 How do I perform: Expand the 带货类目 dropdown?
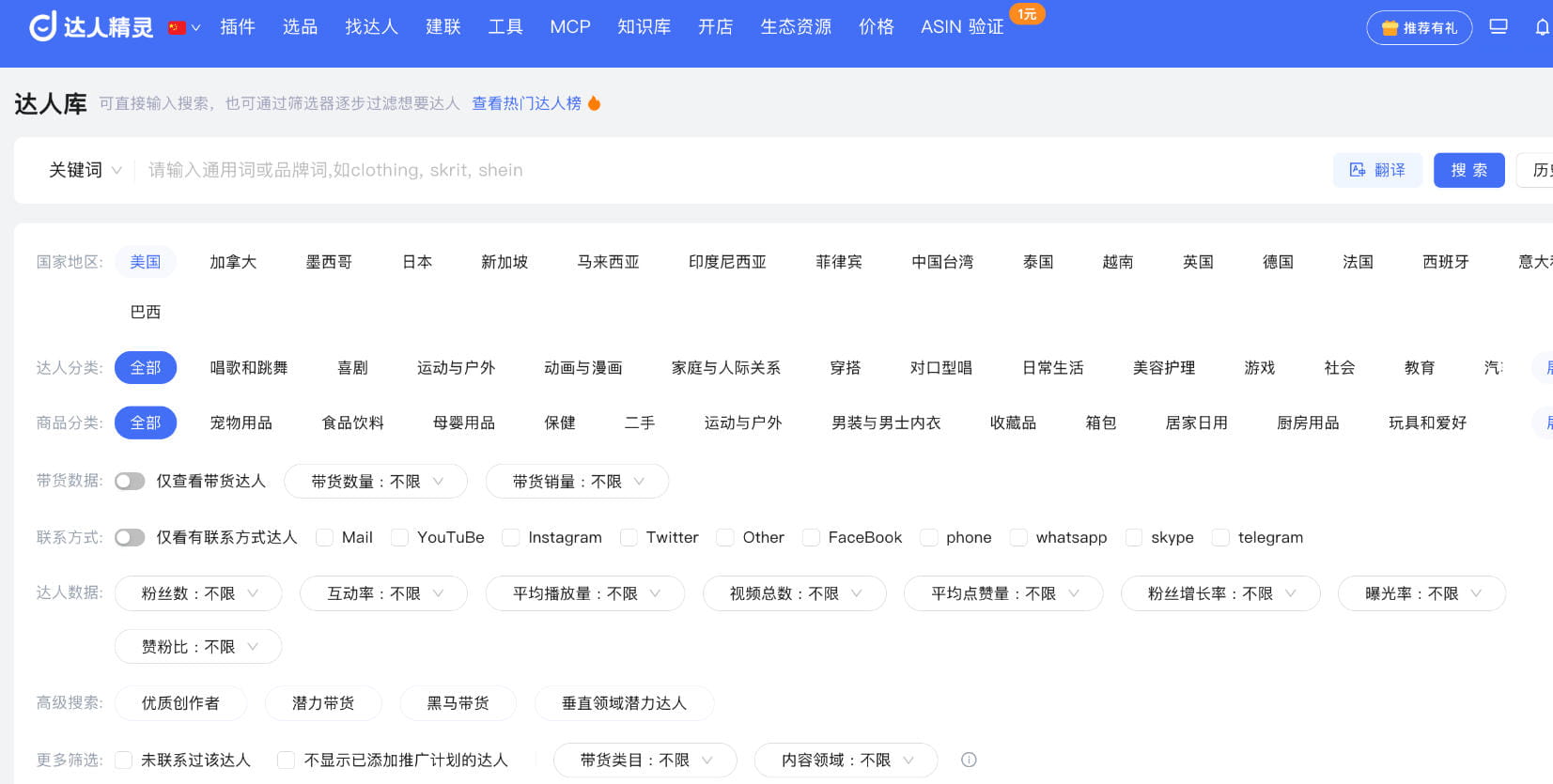pyautogui.click(x=645, y=760)
